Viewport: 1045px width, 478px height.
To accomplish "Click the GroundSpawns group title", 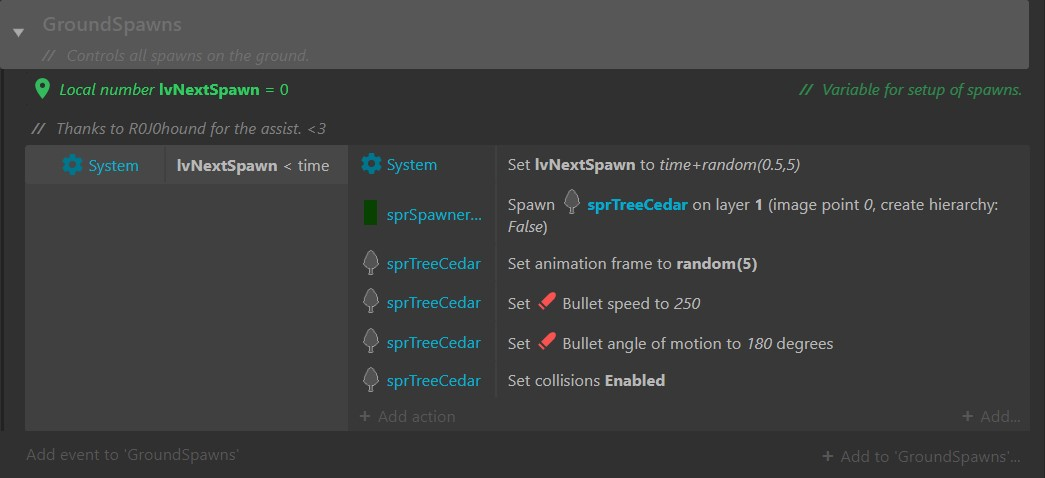I will click(112, 25).
